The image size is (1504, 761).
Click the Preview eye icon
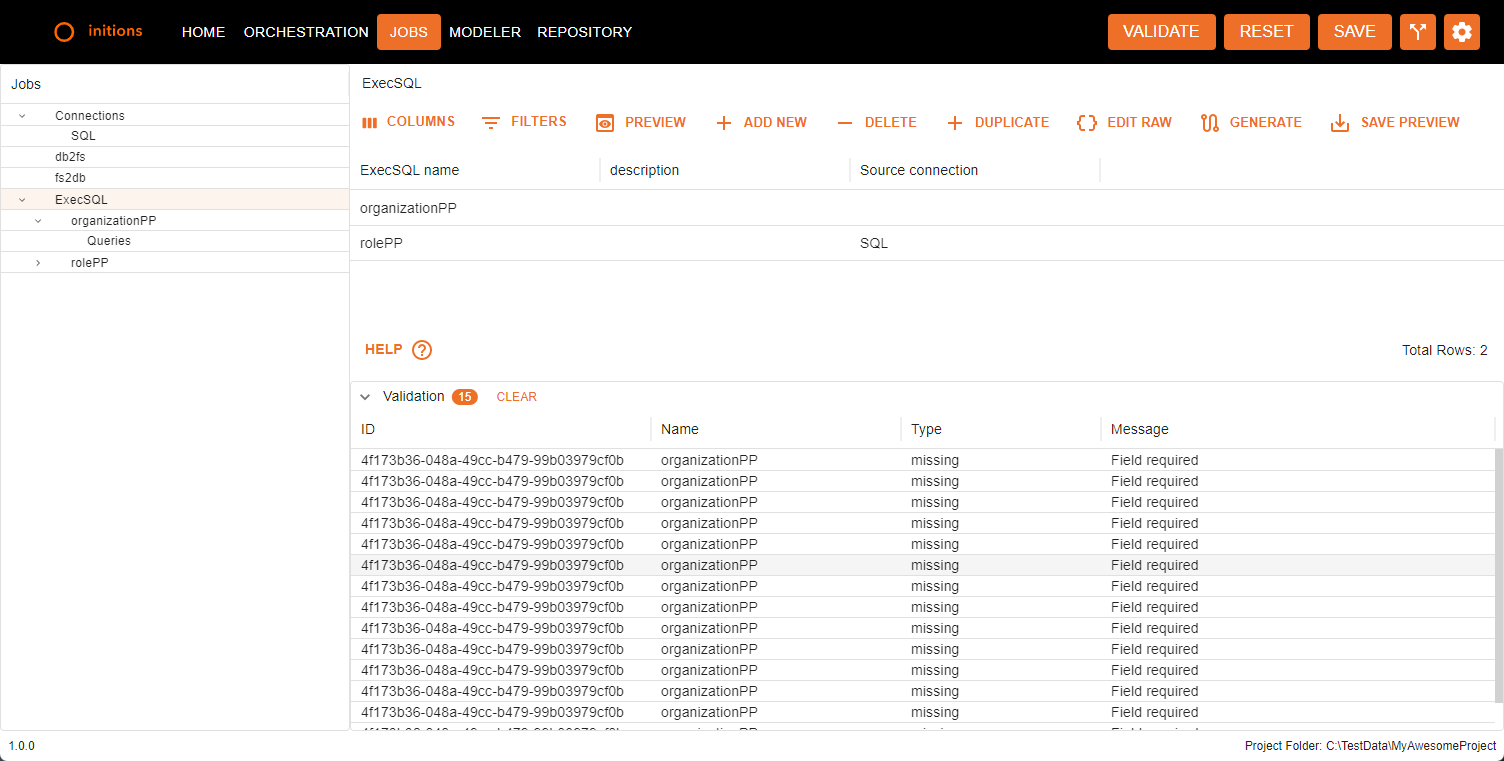point(604,123)
